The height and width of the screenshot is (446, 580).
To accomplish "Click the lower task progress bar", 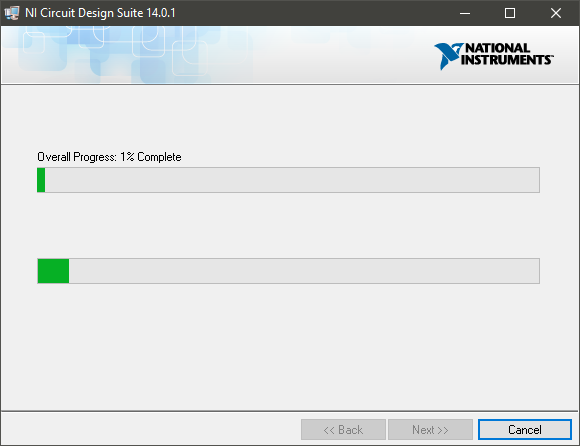I will 288,271.
